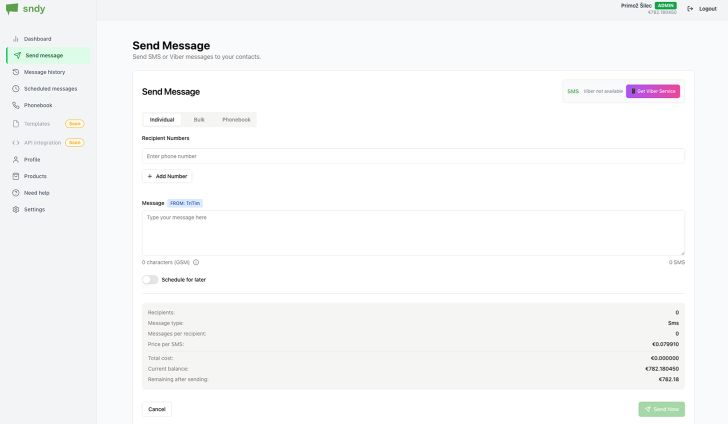This screenshot has width=728, height=424.
Task: Switch to the Phonebook tab
Action: pos(236,120)
